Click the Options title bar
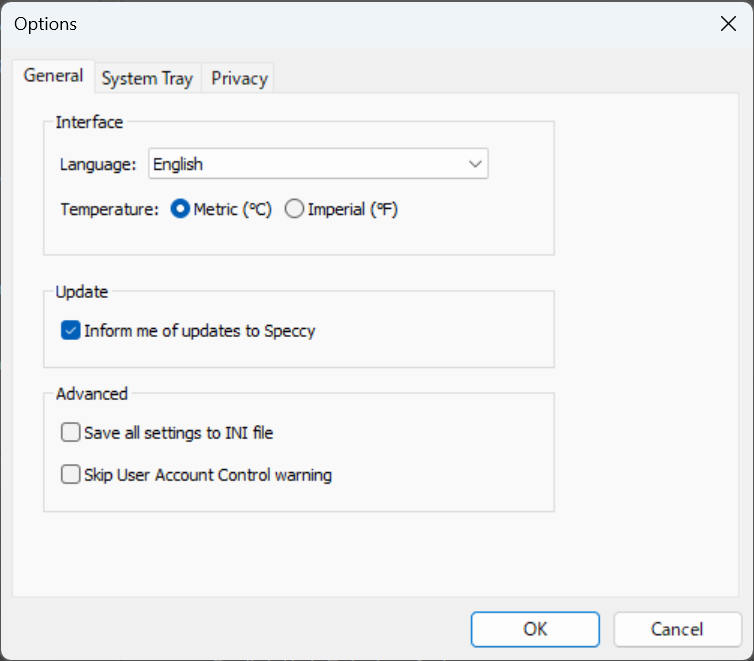Screen dimensions: 754x661 pyautogui.click(x=300, y=24)
